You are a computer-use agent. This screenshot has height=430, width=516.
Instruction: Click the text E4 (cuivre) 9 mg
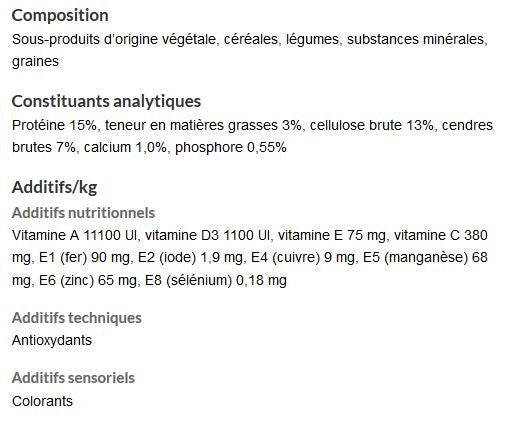click(303, 258)
